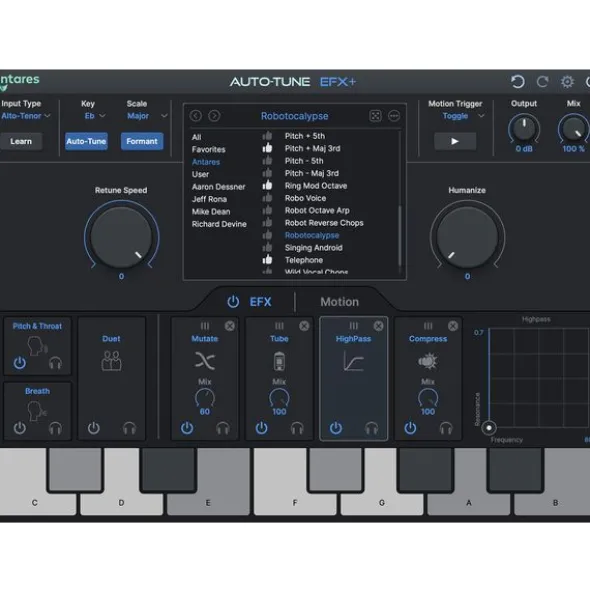
Task: Open the Input Type Alto-Tenor dropdown
Action: tap(26, 116)
